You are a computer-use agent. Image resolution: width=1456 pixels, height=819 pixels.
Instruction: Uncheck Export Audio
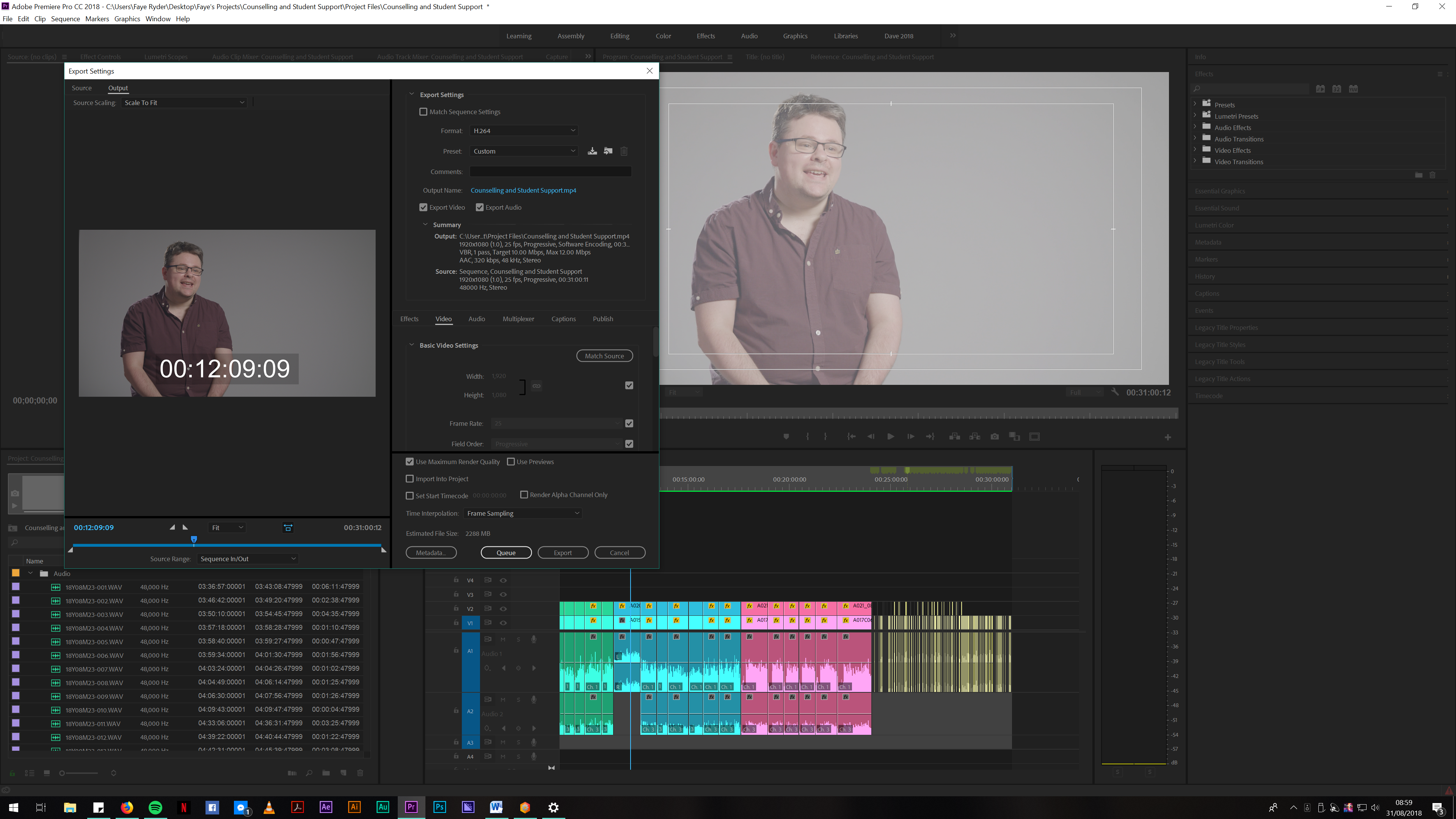click(x=479, y=207)
